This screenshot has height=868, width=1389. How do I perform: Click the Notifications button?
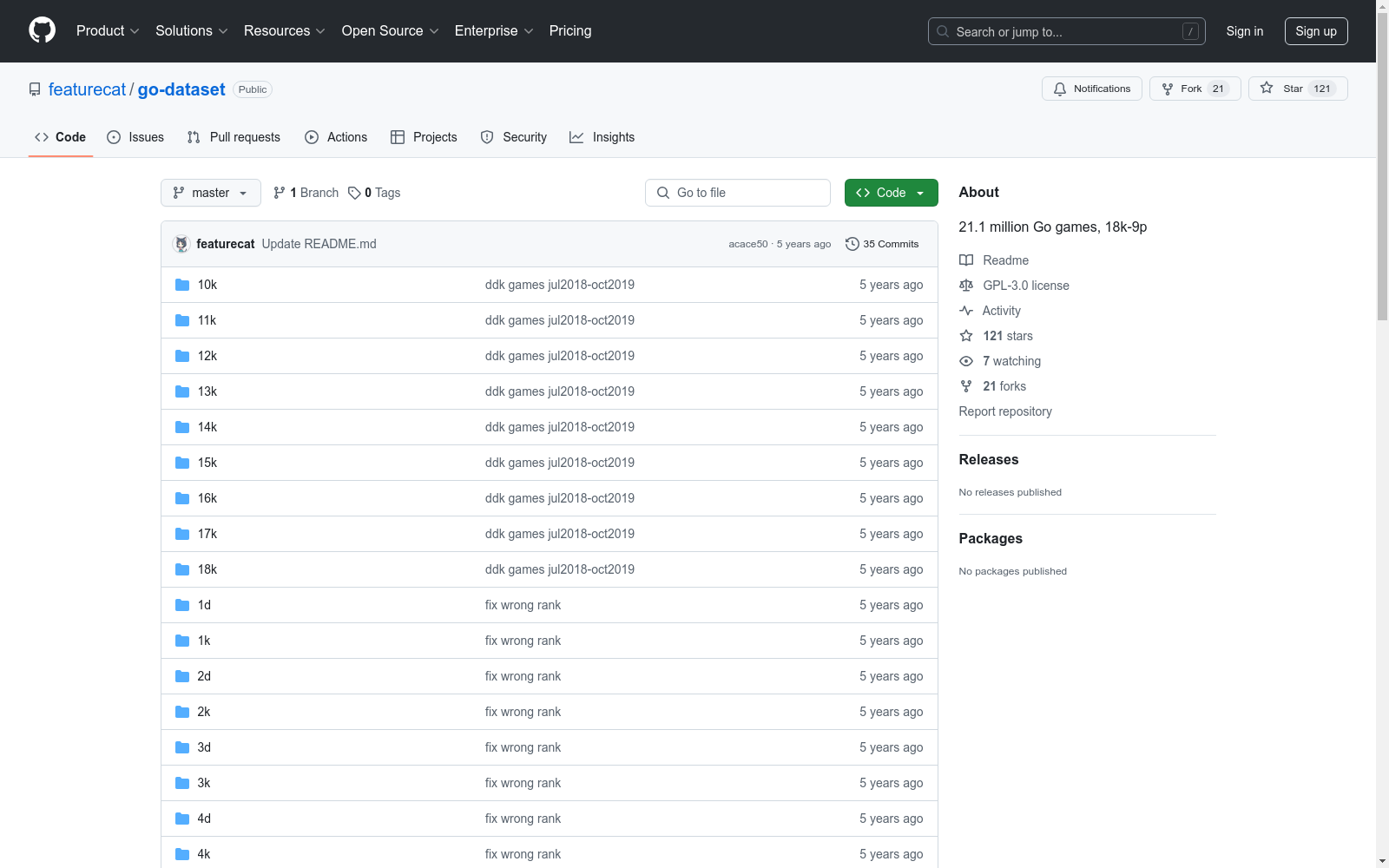pyautogui.click(x=1092, y=89)
